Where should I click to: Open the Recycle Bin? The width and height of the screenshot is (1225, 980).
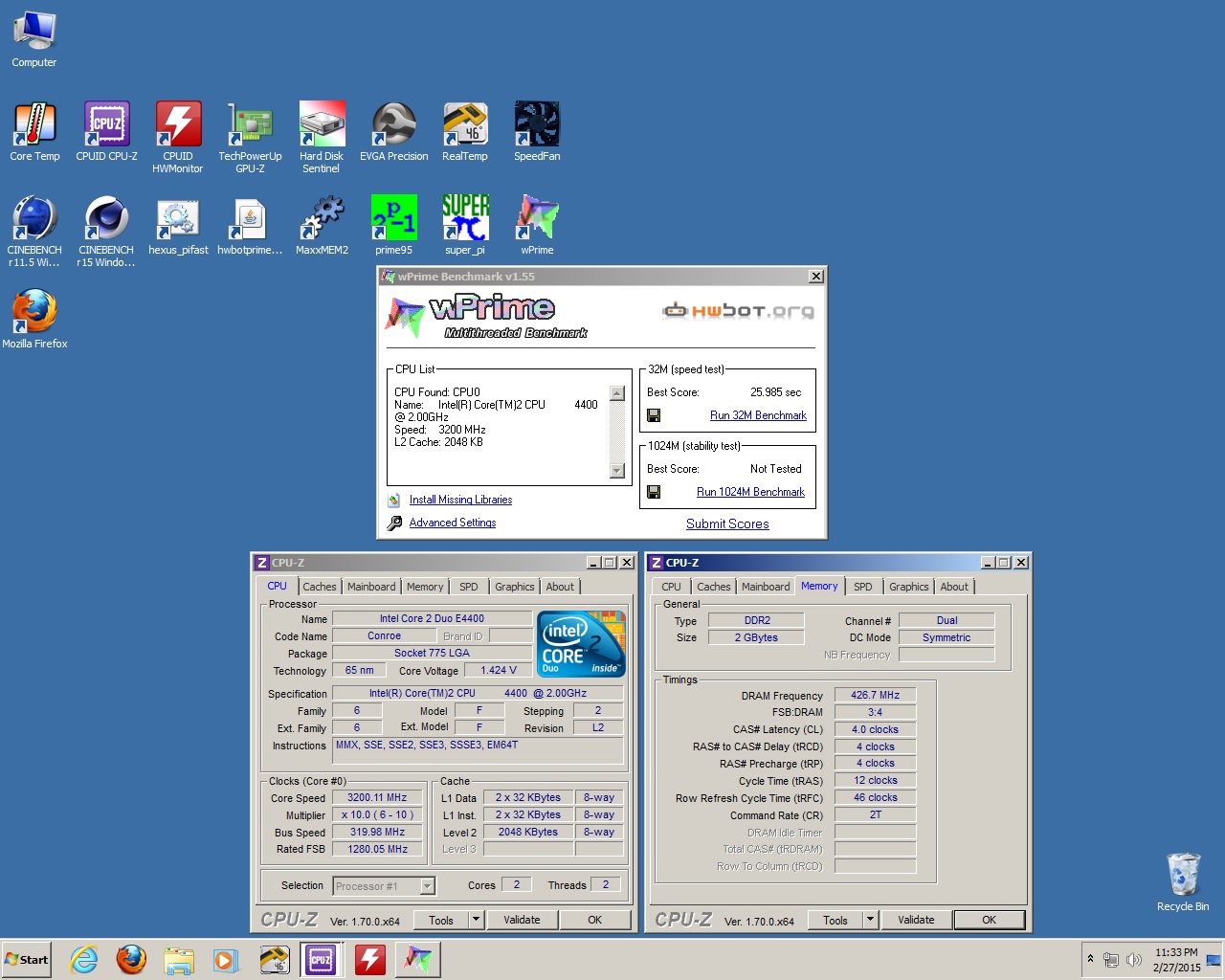[1183, 882]
